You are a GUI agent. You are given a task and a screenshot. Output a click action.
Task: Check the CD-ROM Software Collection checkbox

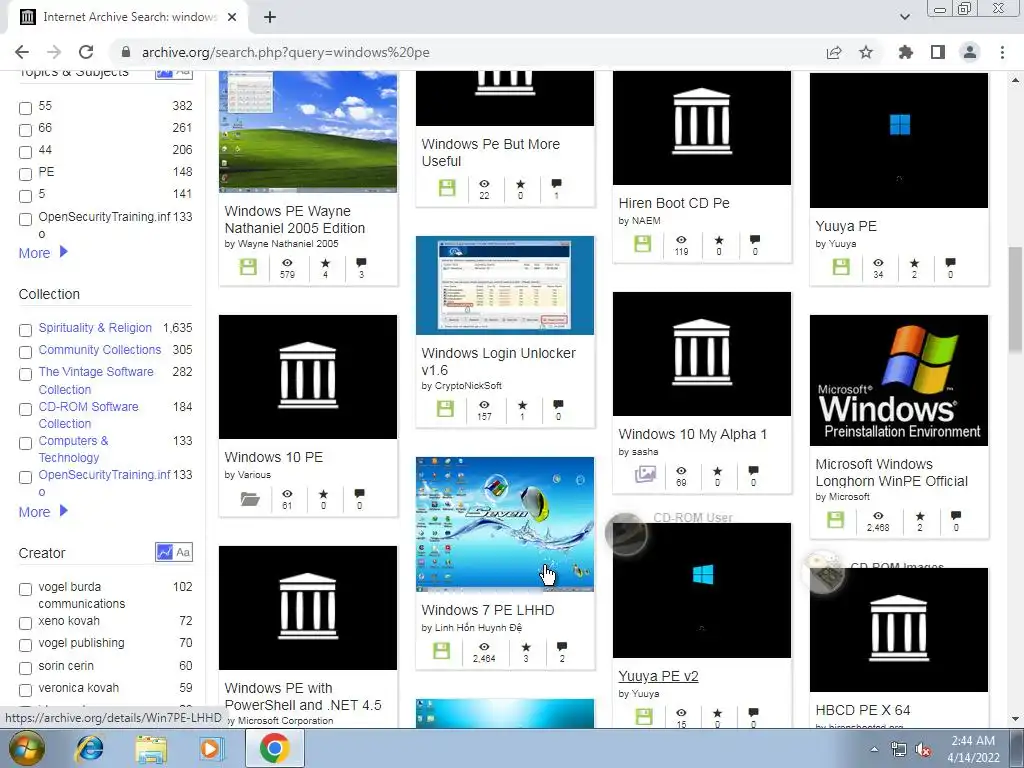[x=25, y=409]
